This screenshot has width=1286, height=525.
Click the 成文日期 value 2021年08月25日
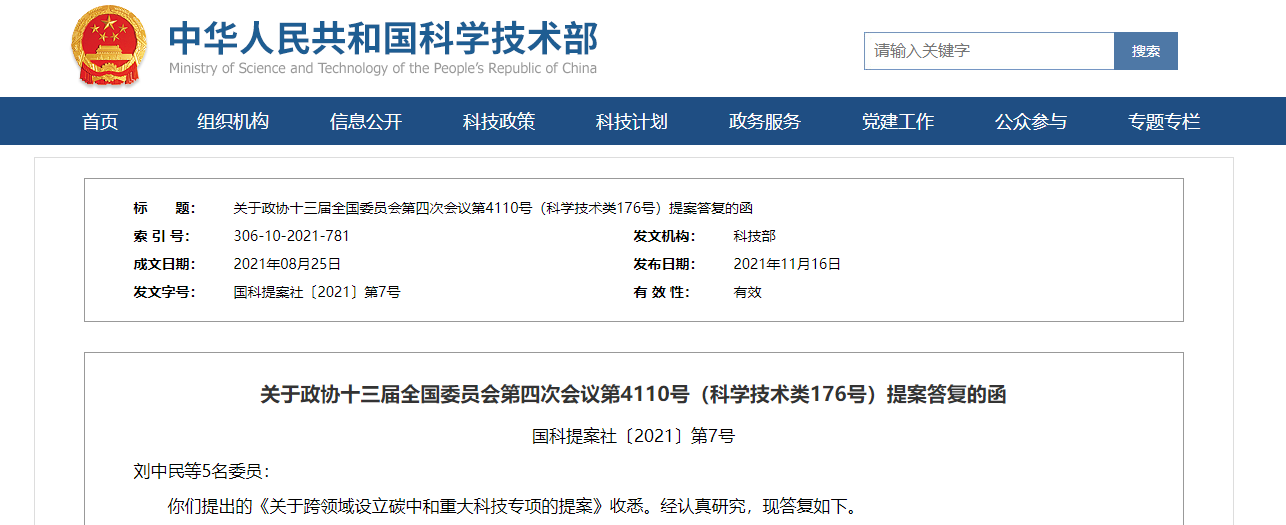[x=287, y=264]
